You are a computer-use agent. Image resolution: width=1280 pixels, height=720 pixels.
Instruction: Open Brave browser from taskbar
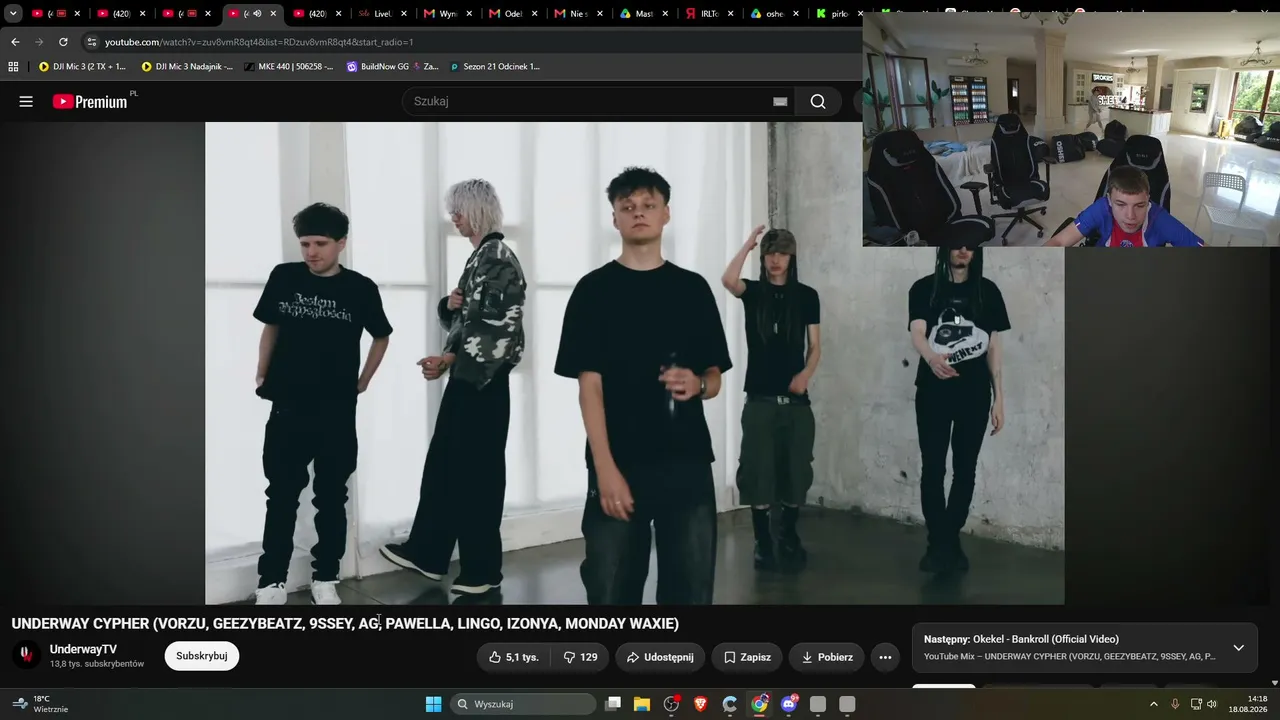[x=701, y=704]
